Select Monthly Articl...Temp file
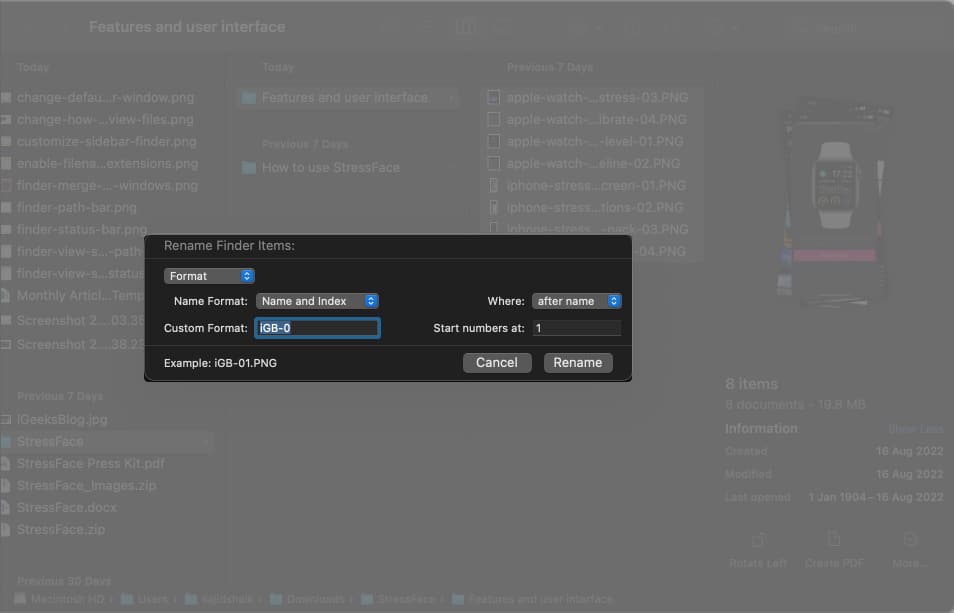The image size is (954, 613). tap(80, 296)
